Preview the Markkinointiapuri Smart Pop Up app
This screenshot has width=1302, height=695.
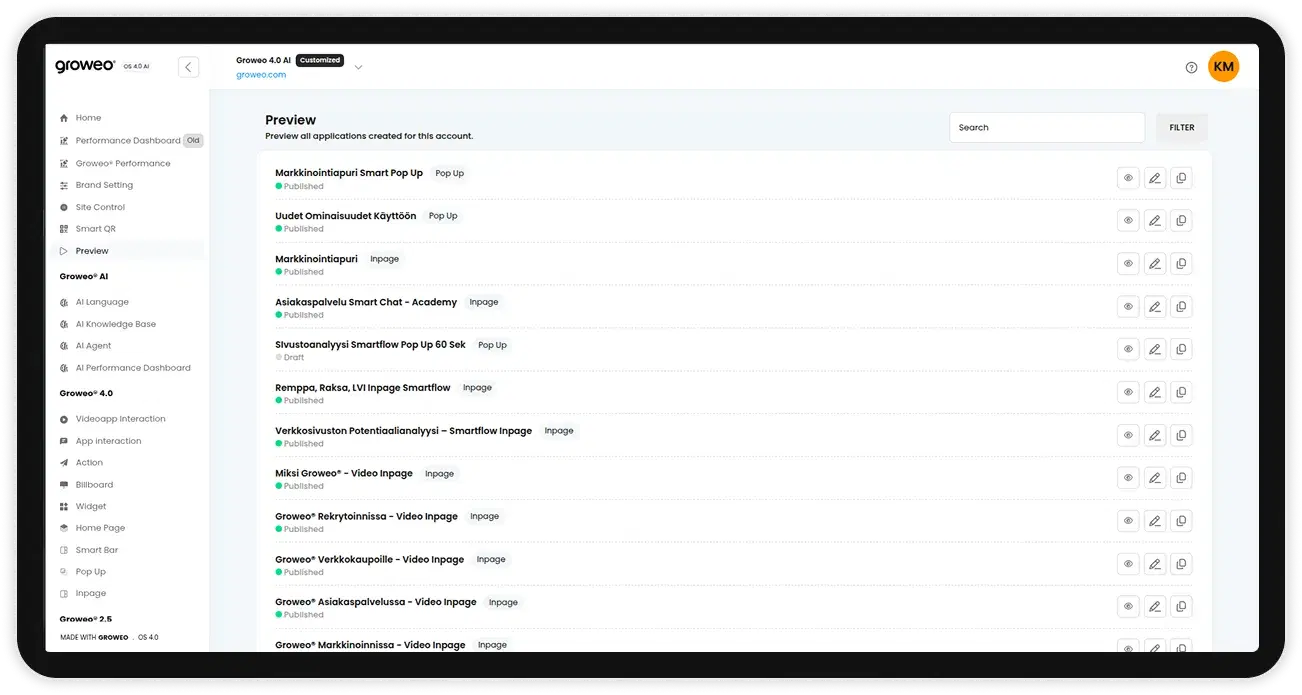(1128, 178)
